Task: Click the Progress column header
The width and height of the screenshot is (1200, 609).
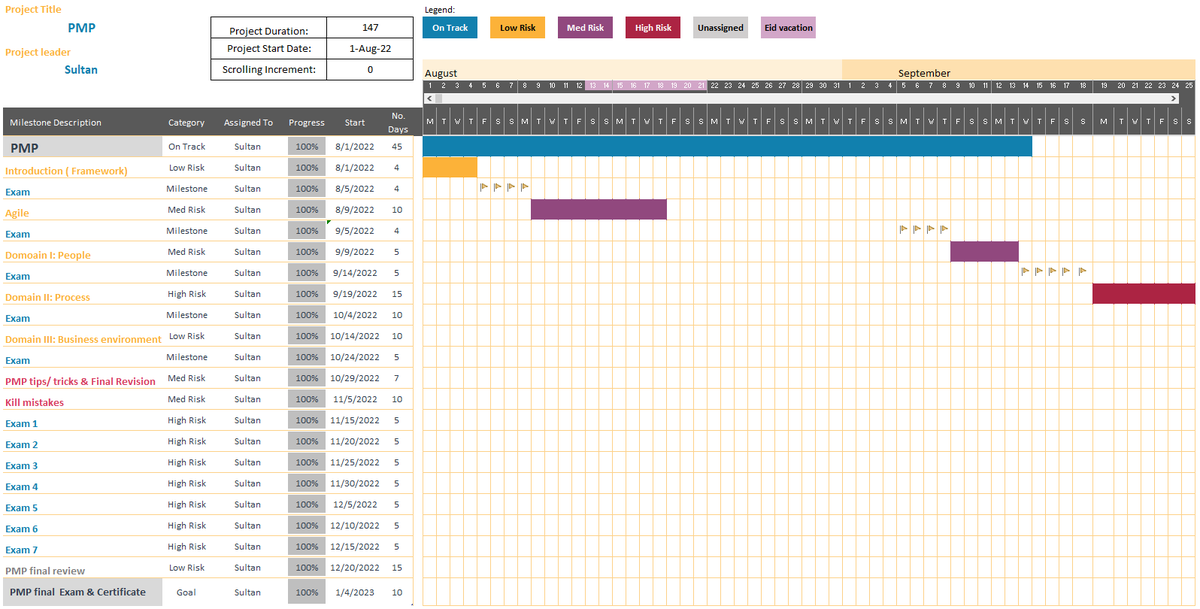Action: pyautogui.click(x=307, y=123)
